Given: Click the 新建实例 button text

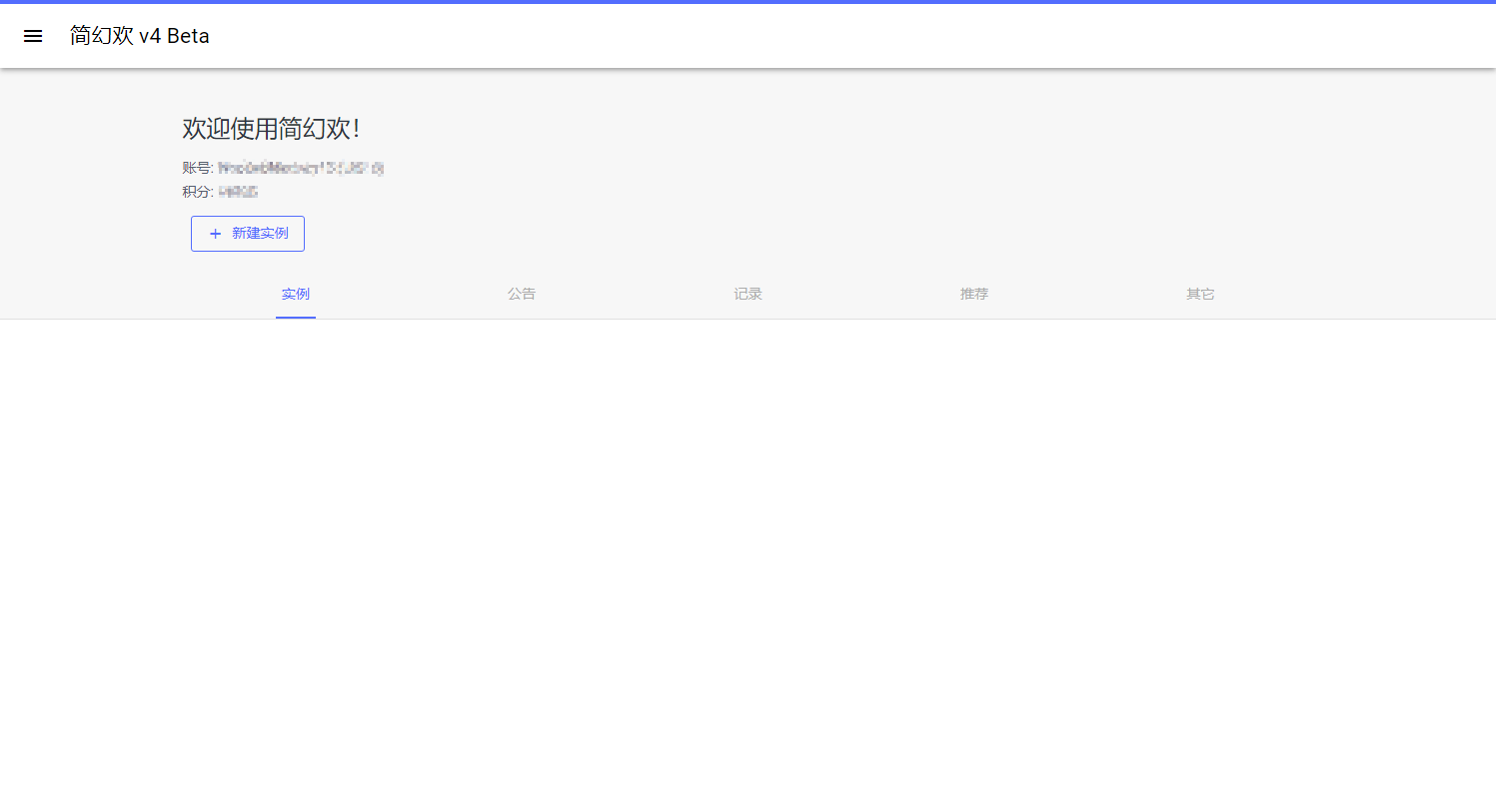Looking at the screenshot, I should (x=260, y=234).
